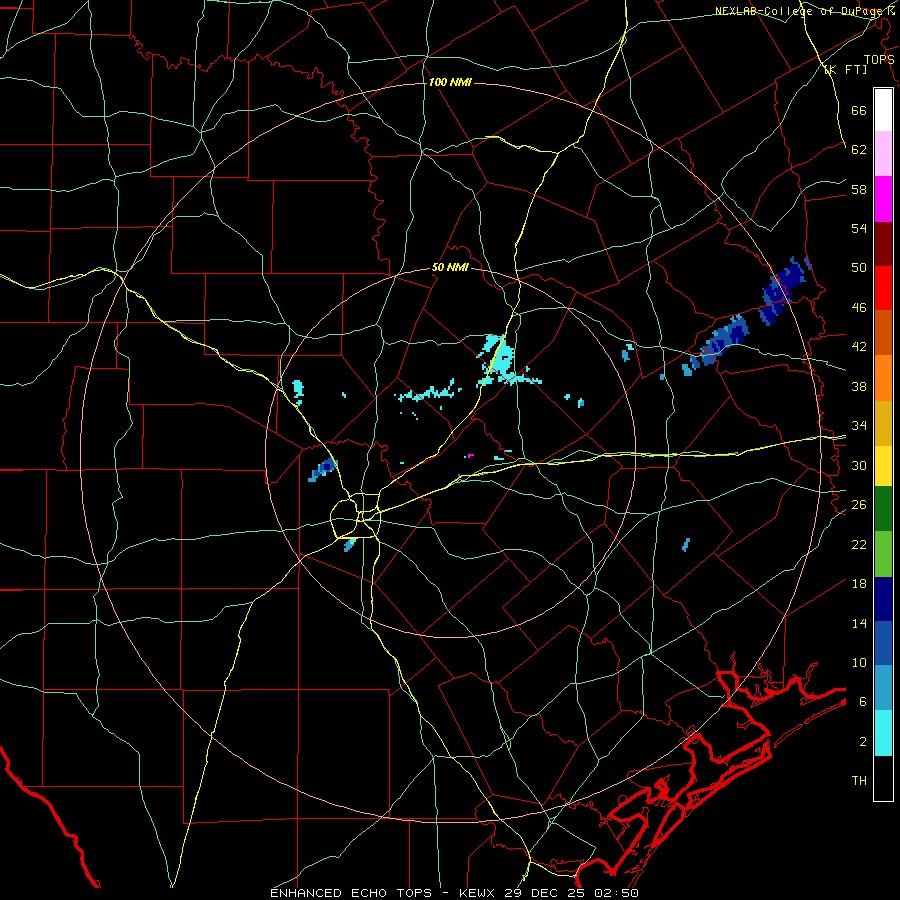Click the light blue 6-10 kft legend swatch
The height and width of the screenshot is (900, 900).
(x=883, y=688)
